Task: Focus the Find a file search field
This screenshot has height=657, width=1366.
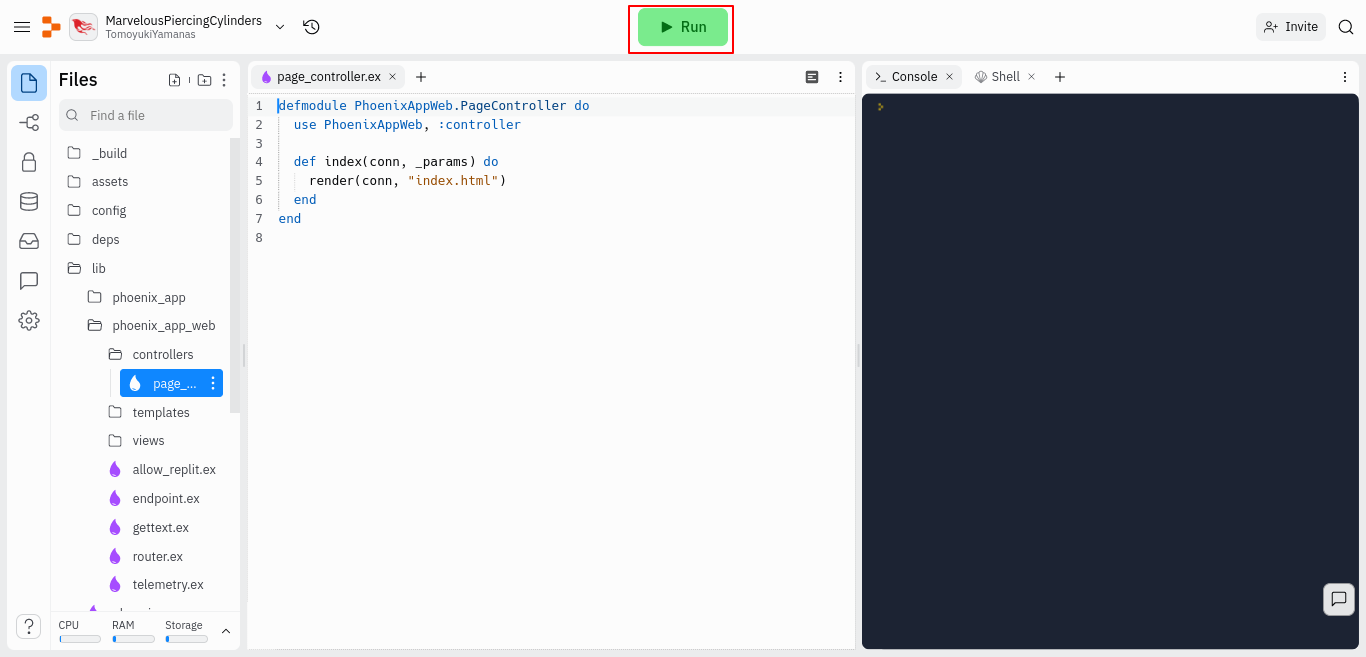Action: tap(146, 115)
